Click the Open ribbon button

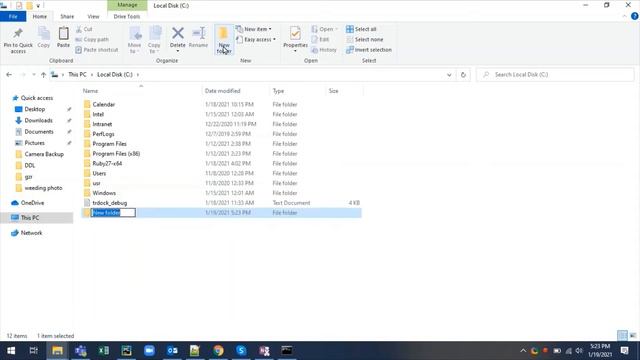(x=324, y=29)
